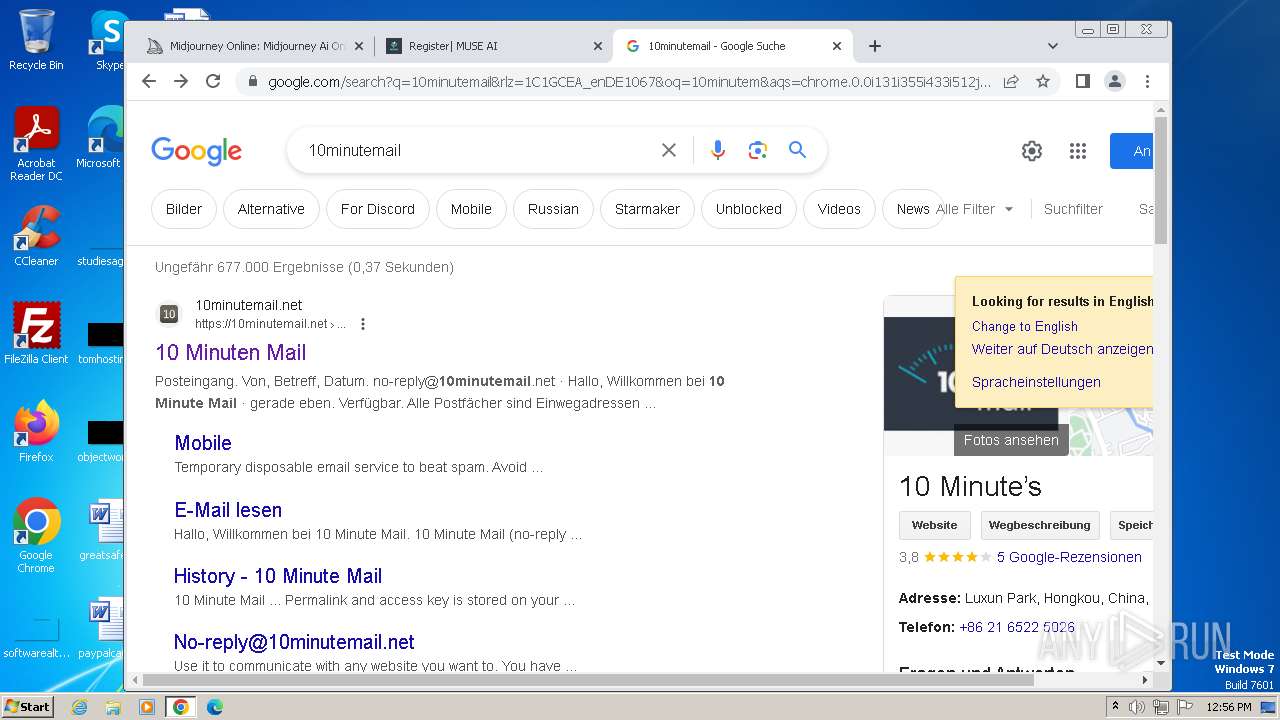The height and width of the screenshot is (720, 1280).
Task: Click the Chrome address bar URL
Action: tap(630, 82)
